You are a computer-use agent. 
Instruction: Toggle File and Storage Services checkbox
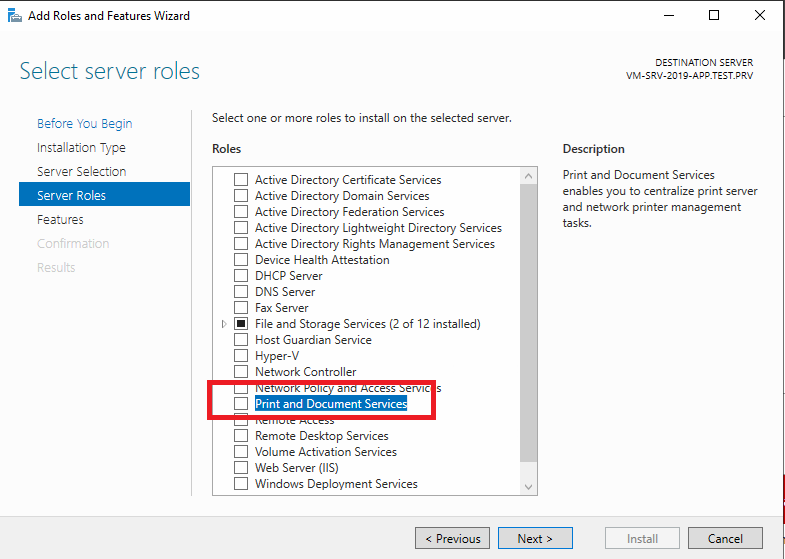click(x=241, y=324)
